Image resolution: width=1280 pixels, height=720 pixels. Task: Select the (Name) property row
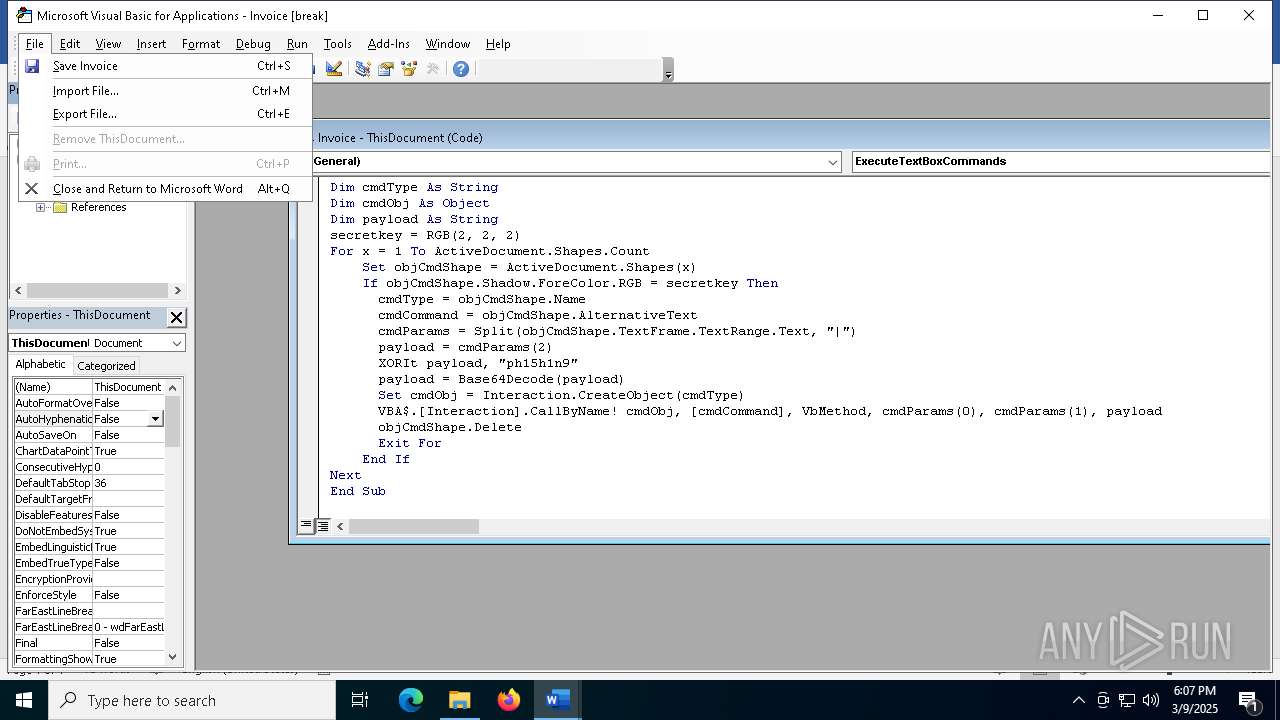88,387
